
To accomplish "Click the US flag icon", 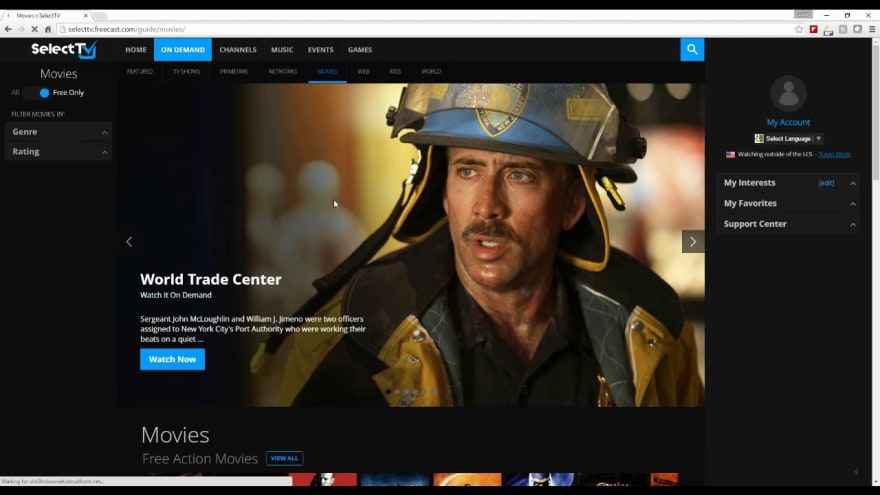I will [730, 154].
